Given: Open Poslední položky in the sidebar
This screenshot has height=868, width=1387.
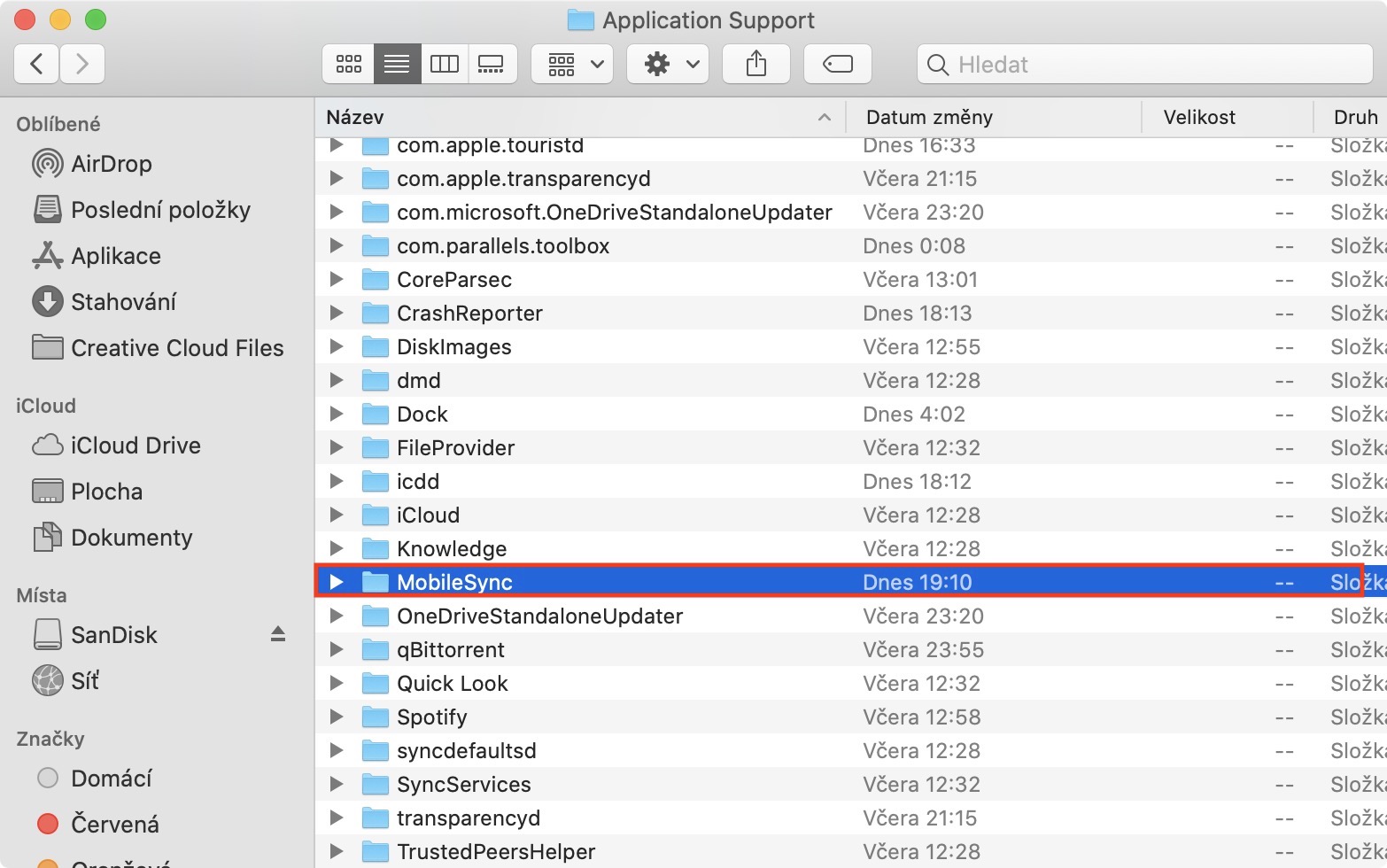Looking at the screenshot, I should 142,210.
